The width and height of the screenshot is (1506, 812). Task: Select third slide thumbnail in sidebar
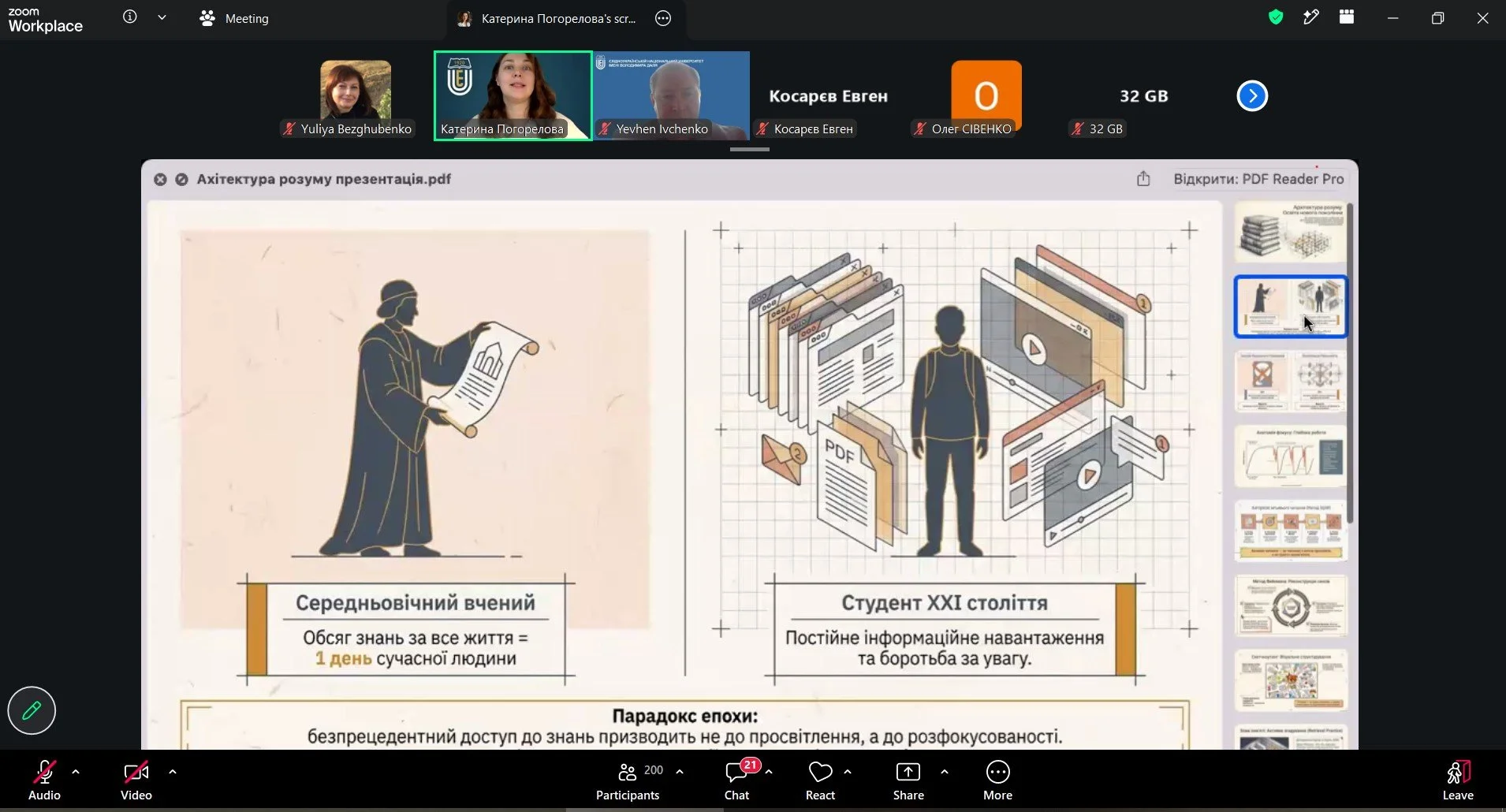point(1290,381)
